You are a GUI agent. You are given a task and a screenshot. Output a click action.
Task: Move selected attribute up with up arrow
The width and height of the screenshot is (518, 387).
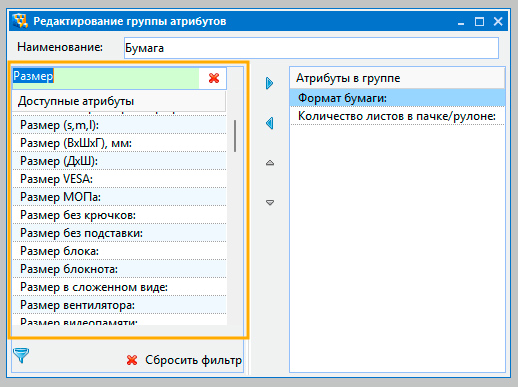(270, 163)
